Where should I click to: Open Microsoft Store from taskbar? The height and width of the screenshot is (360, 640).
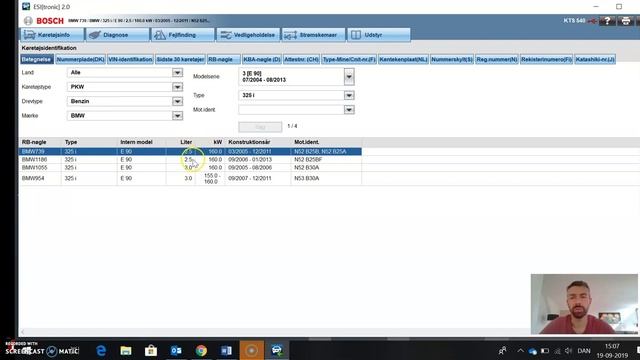pos(151,350)
